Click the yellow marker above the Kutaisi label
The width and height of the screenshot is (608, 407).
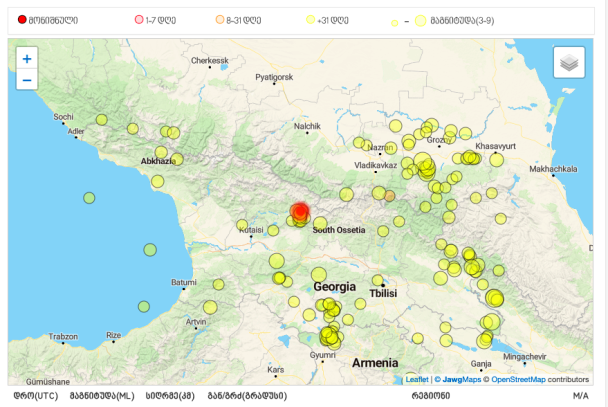242,224
